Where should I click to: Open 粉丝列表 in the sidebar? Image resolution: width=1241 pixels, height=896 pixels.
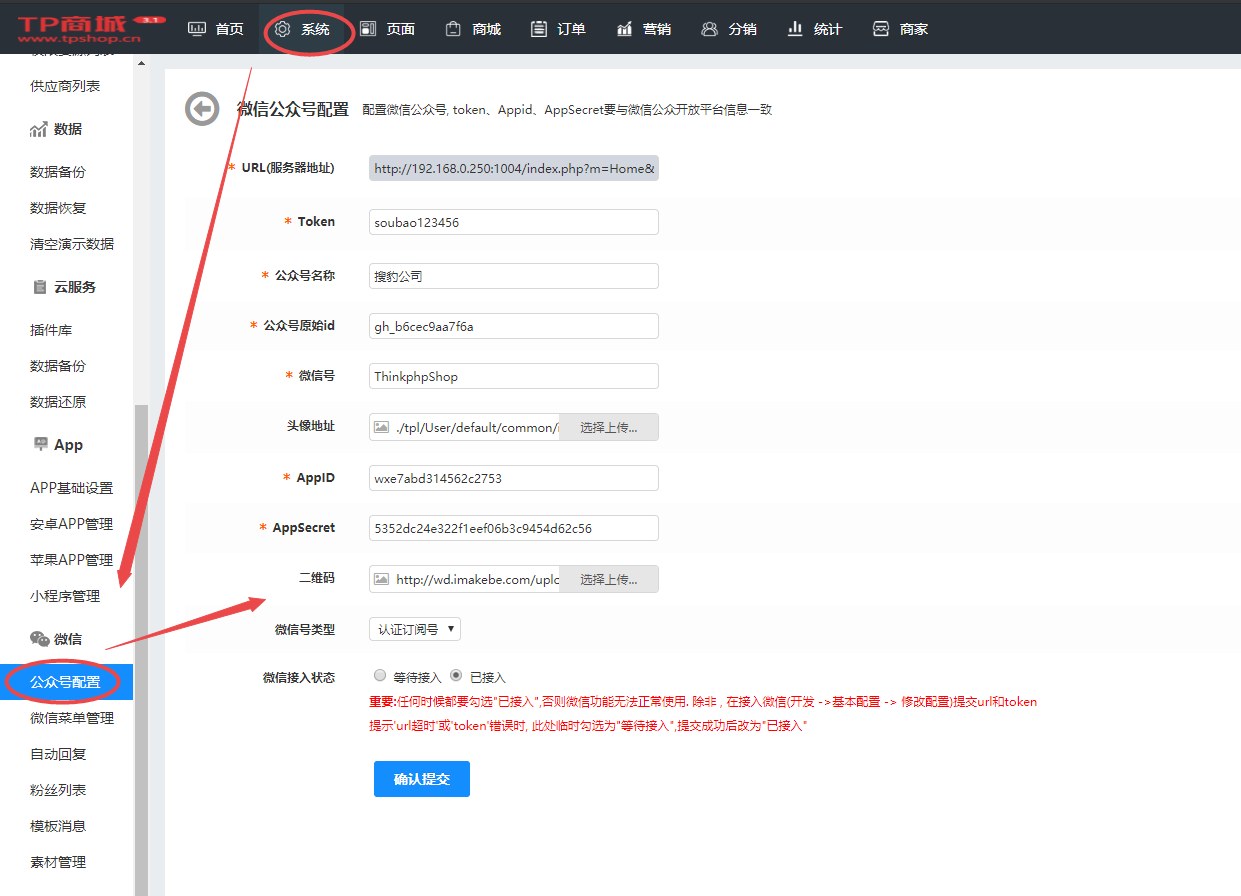[57, 789]
